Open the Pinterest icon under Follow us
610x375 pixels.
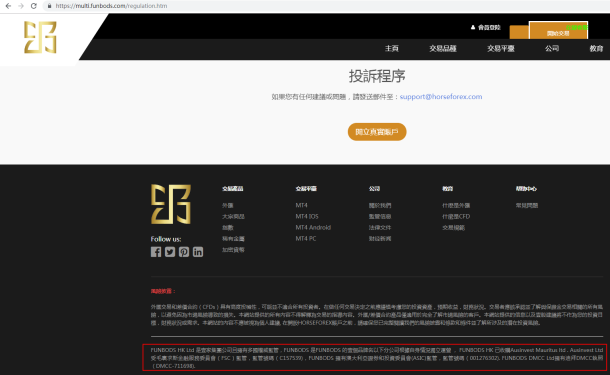coord(184,252)
